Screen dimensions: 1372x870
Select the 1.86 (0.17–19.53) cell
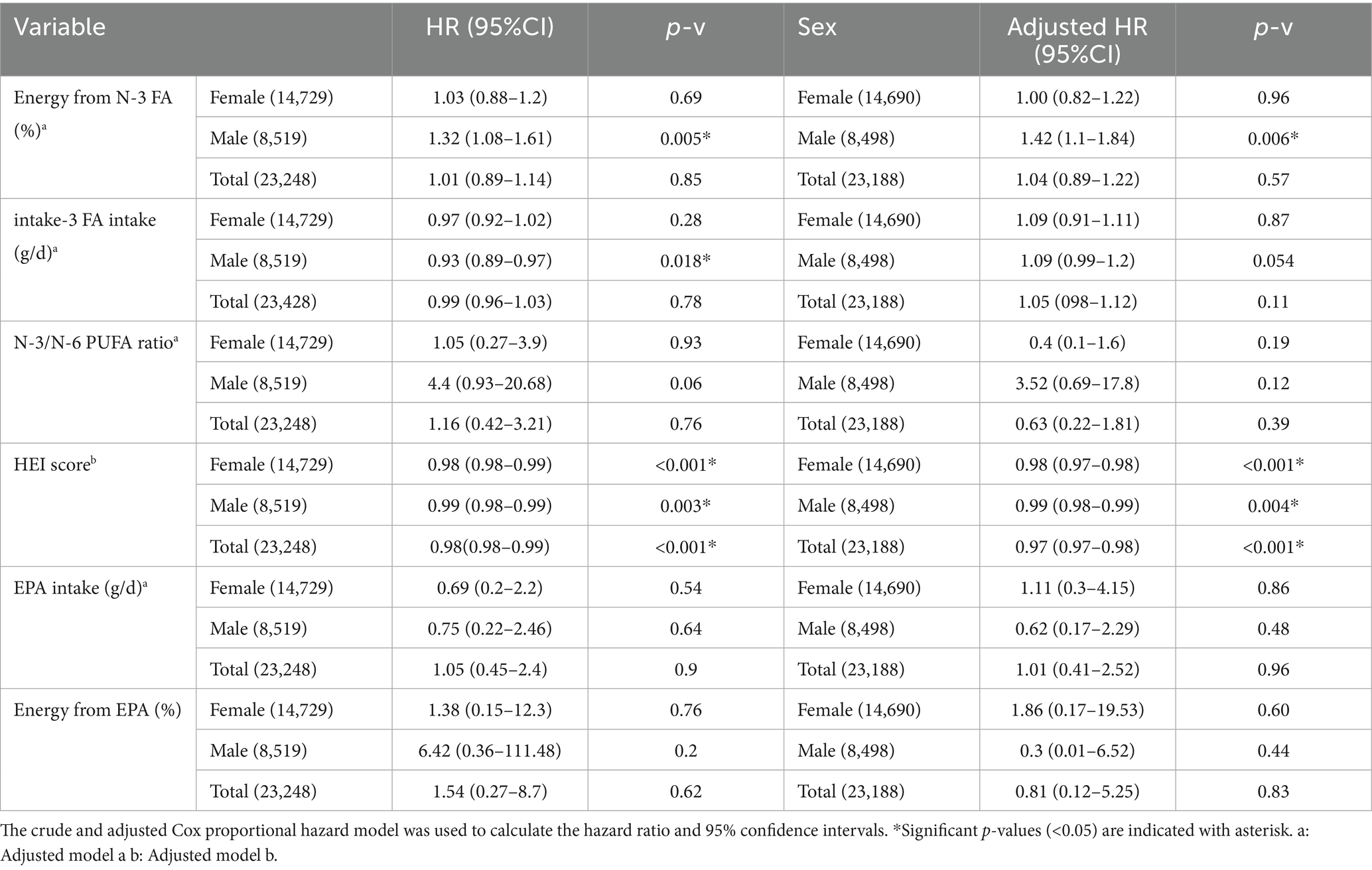point(1077,710)
